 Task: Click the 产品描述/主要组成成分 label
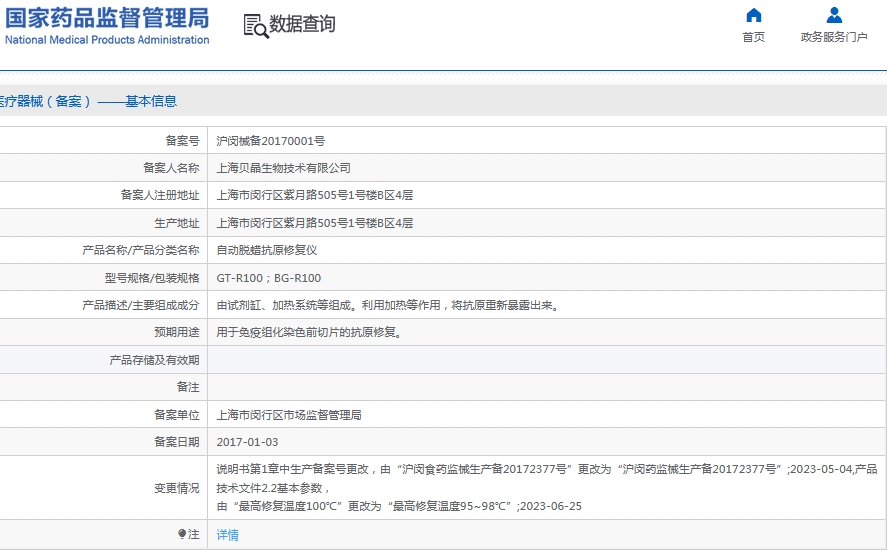pyautogui.click(x=140, y=305)
